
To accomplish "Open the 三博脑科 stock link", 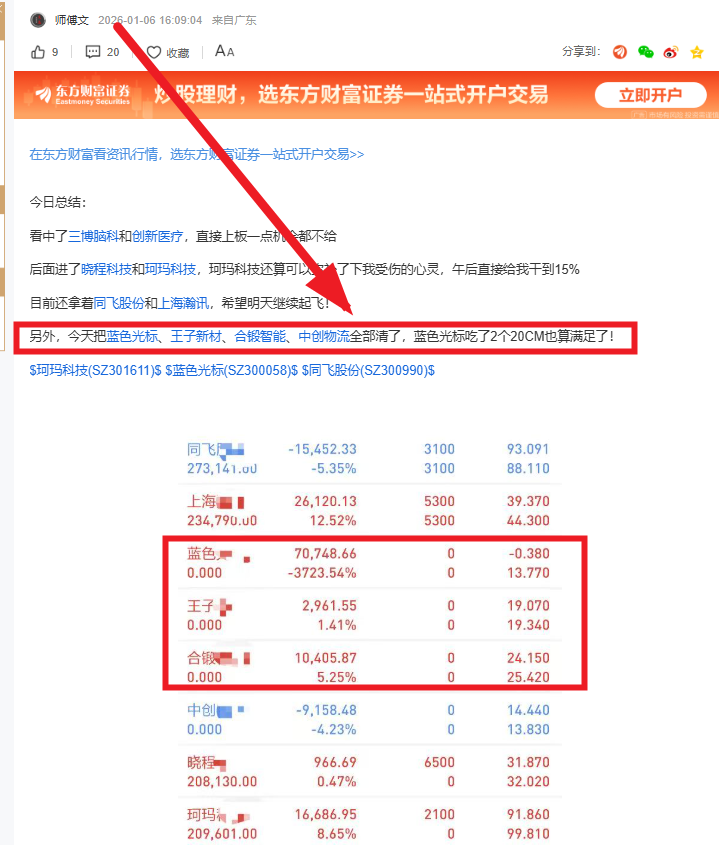I will (93, 236).
